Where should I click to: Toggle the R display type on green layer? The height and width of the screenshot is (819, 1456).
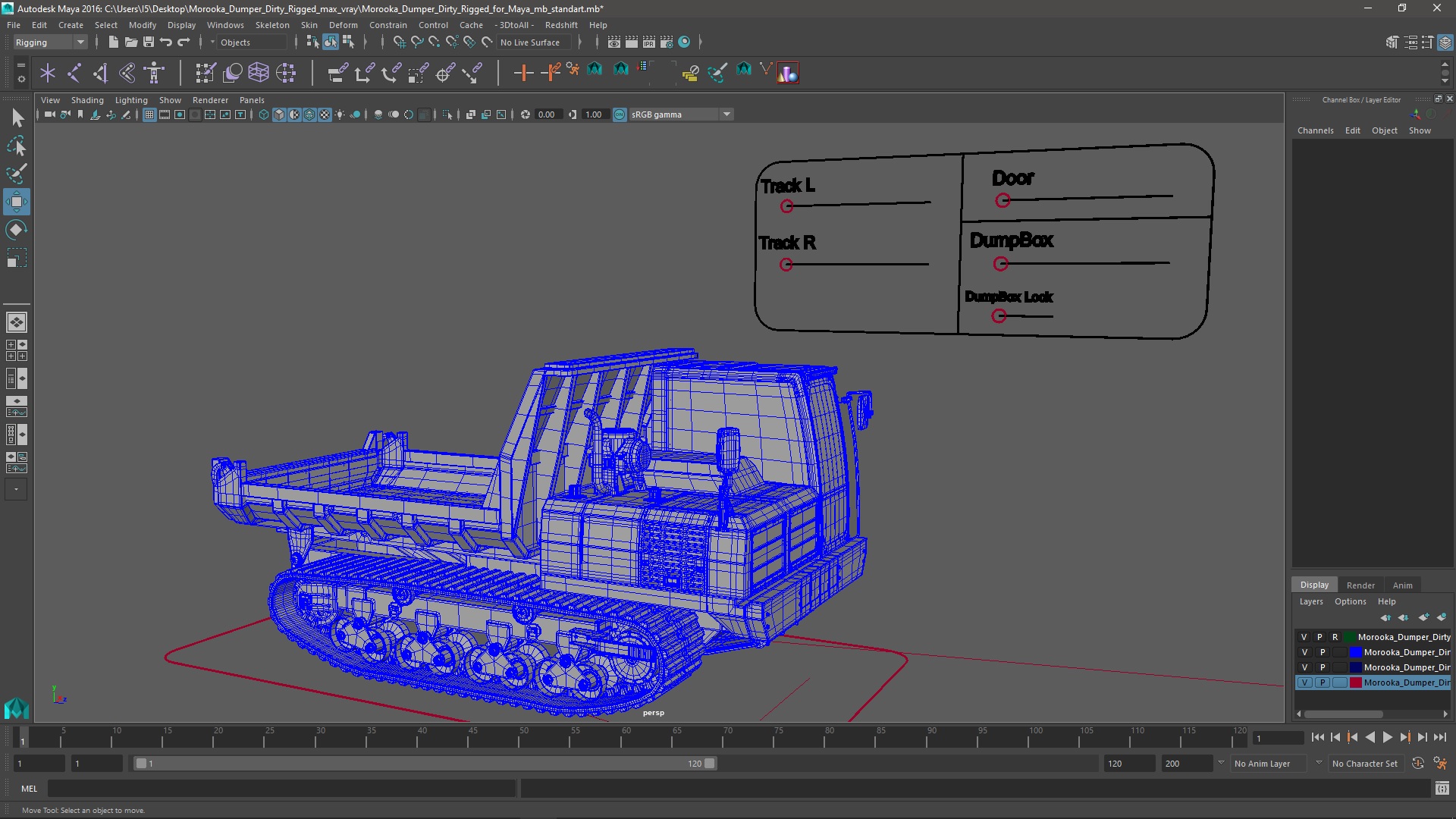coord(1335,637)
